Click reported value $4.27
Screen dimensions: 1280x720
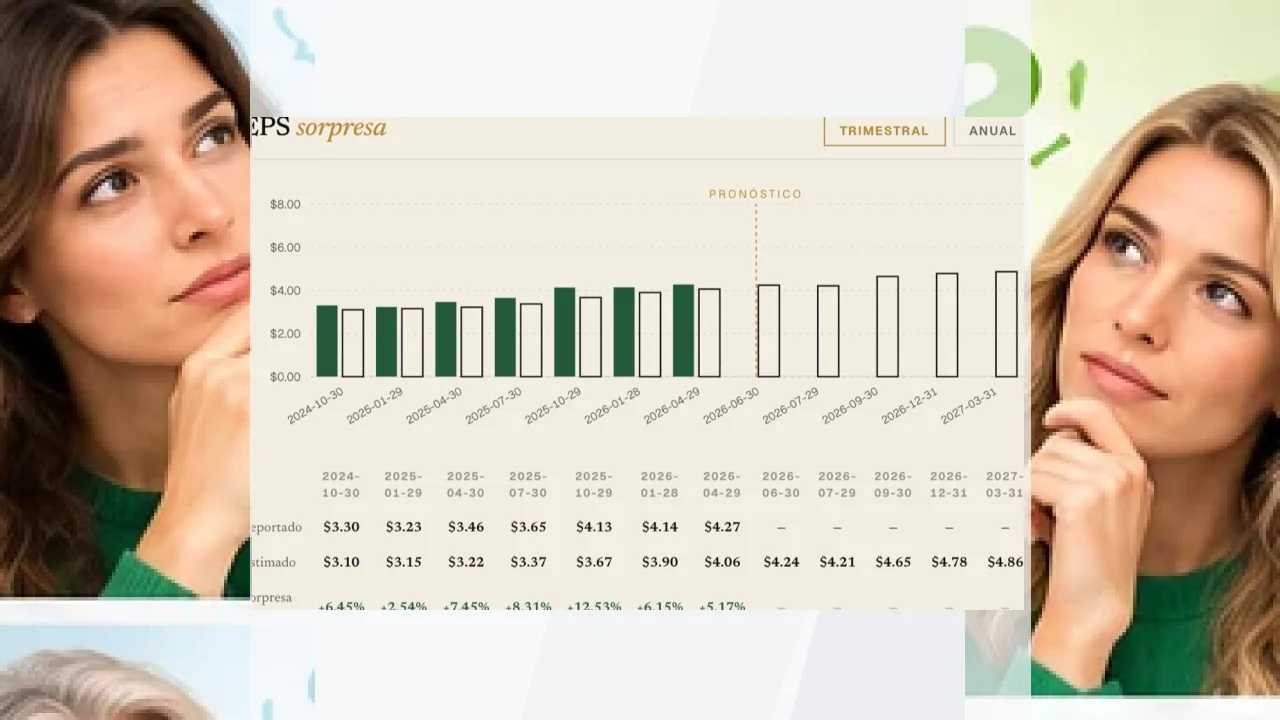pyautogui.click(x=722, y=527)
